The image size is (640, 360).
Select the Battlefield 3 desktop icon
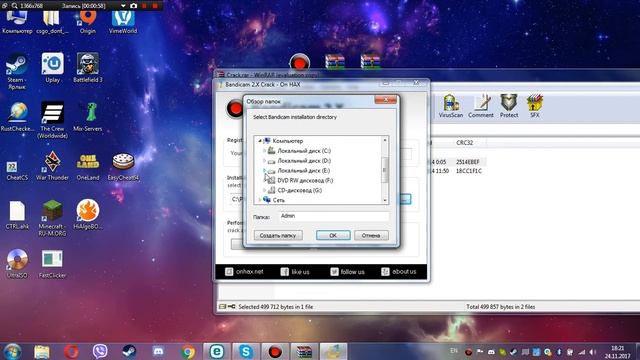click(x=88, y=68)
